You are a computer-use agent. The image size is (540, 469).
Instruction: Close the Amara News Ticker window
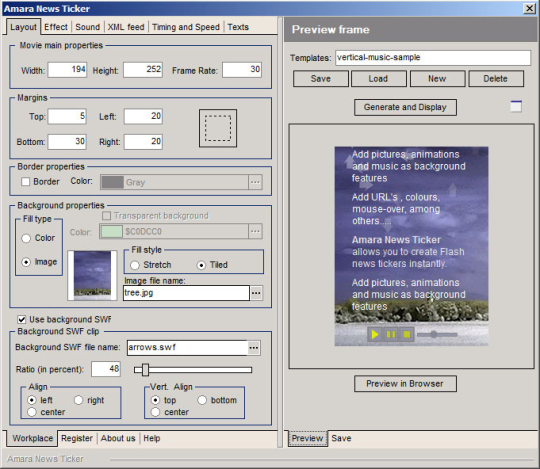(x=529, y=8)
